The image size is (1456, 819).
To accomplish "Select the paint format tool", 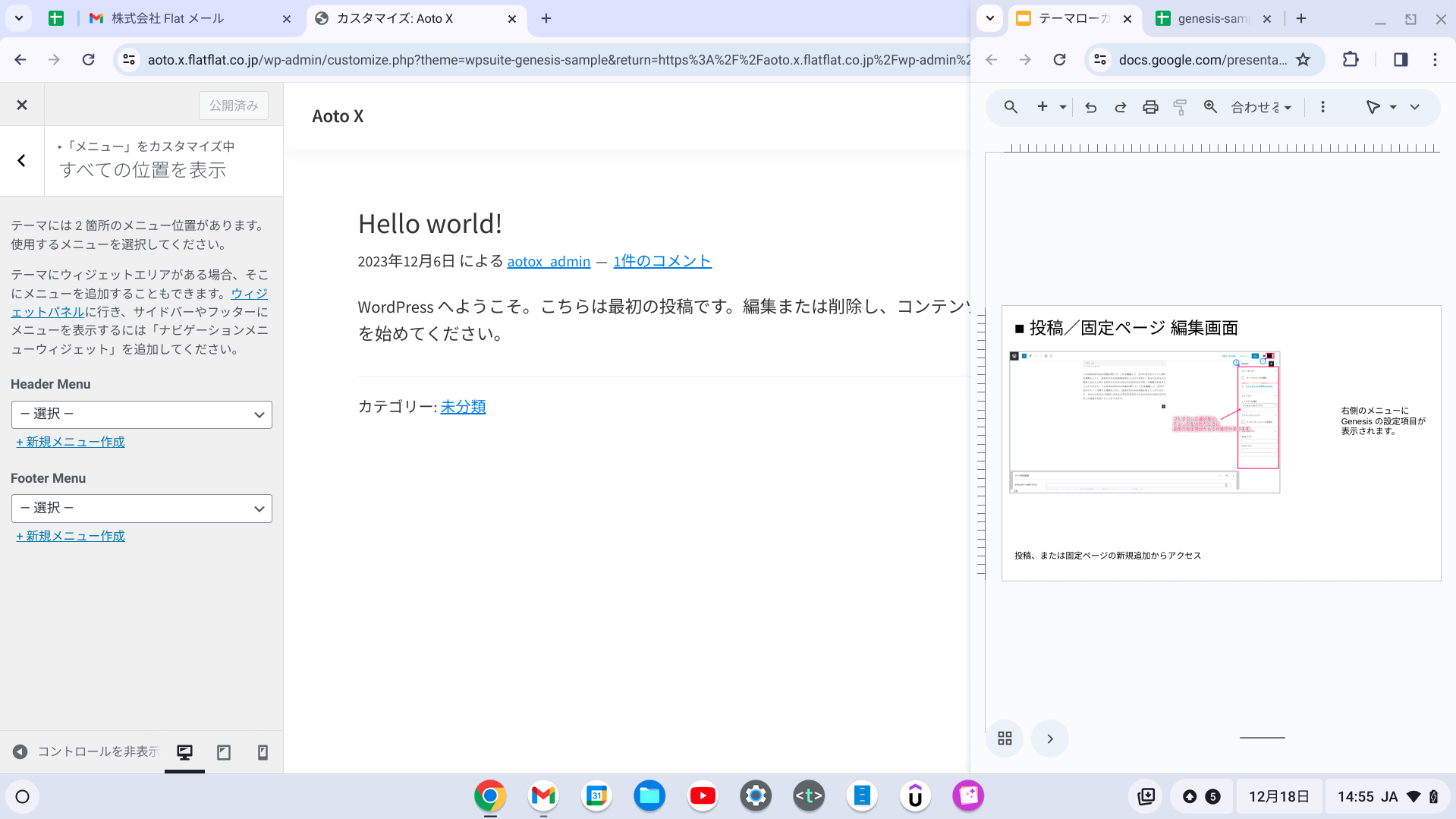I will [x=1180, y=107].
